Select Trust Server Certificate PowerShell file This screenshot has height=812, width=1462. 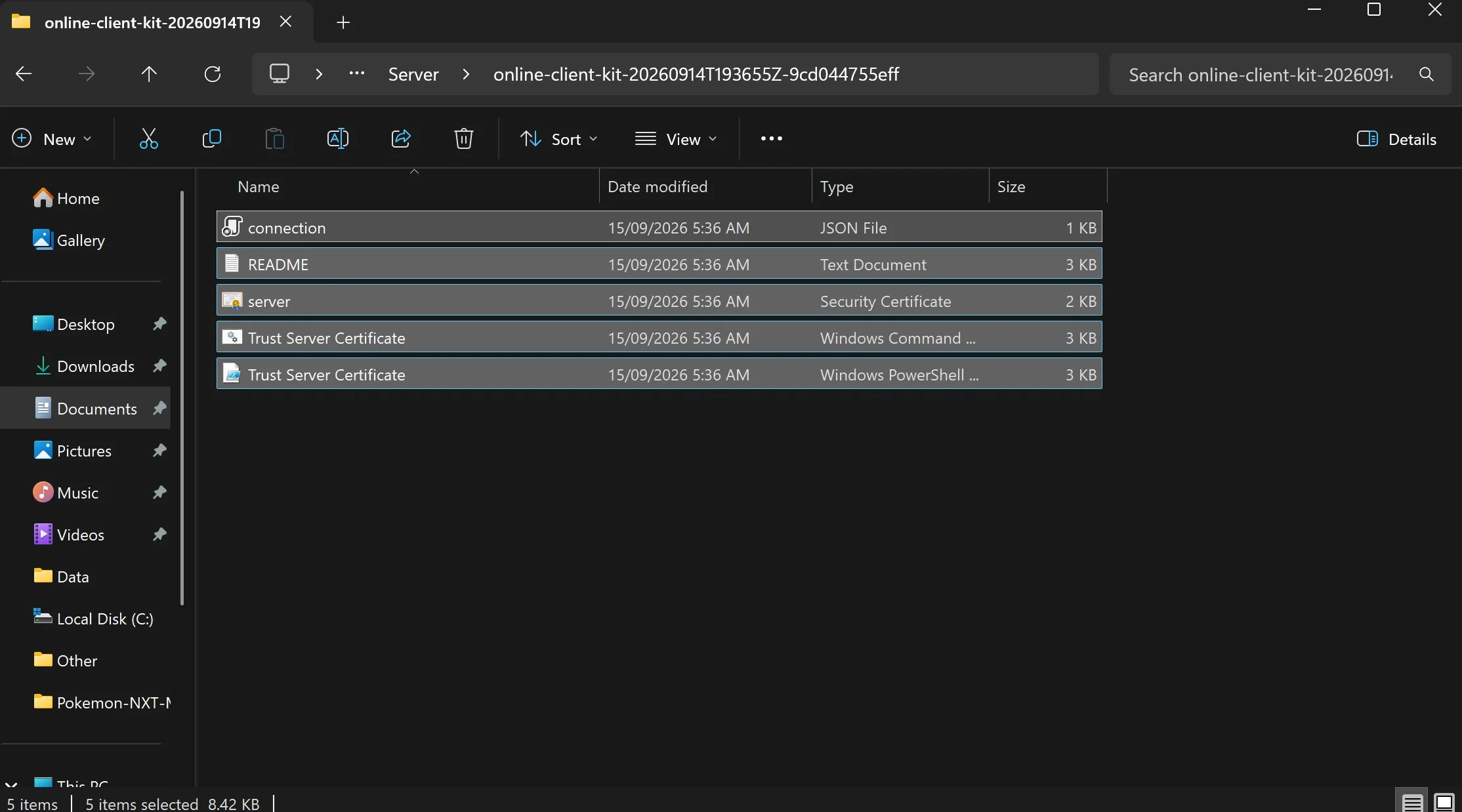(659, 375)
